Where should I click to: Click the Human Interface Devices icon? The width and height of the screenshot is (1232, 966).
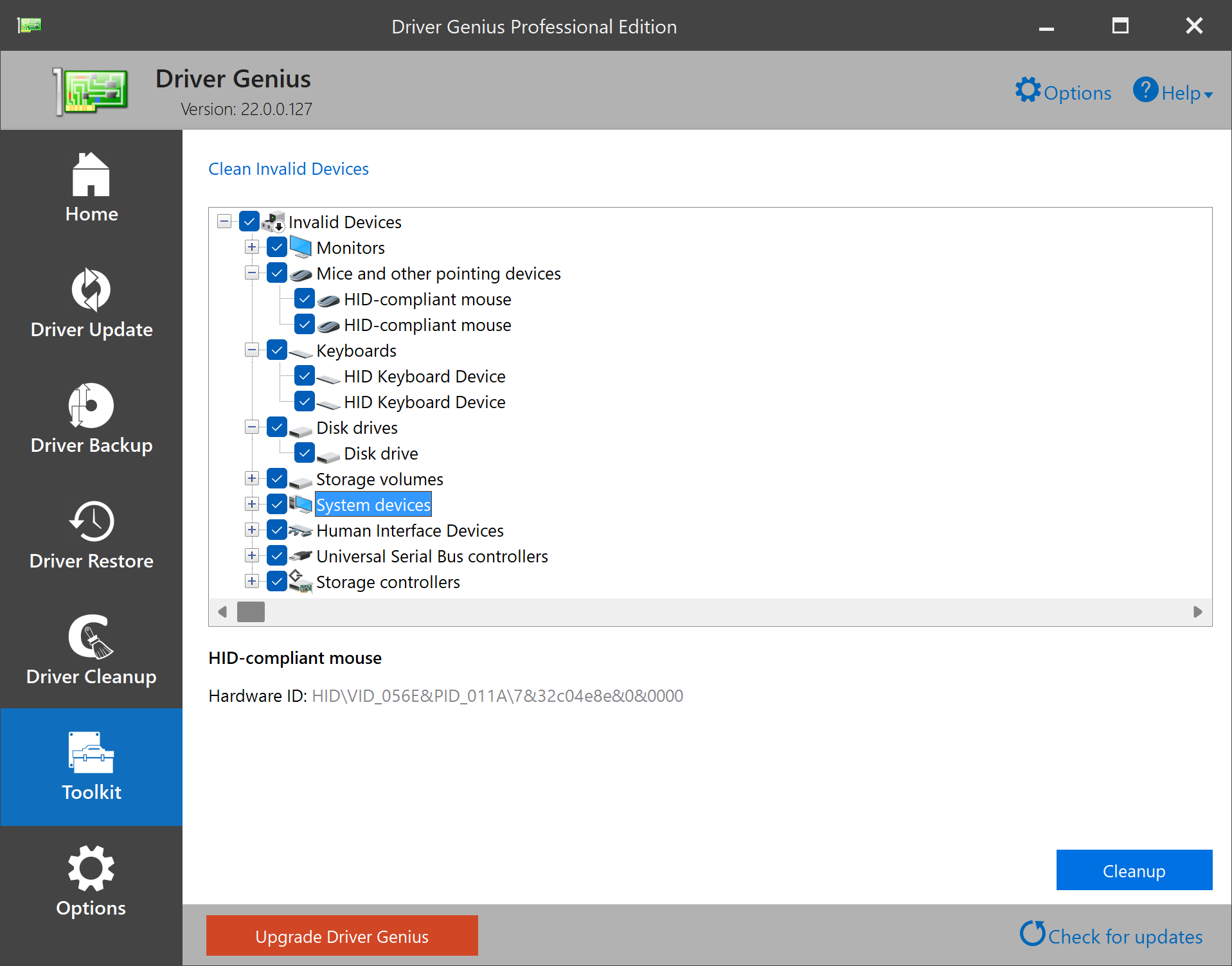pos(300,531)
